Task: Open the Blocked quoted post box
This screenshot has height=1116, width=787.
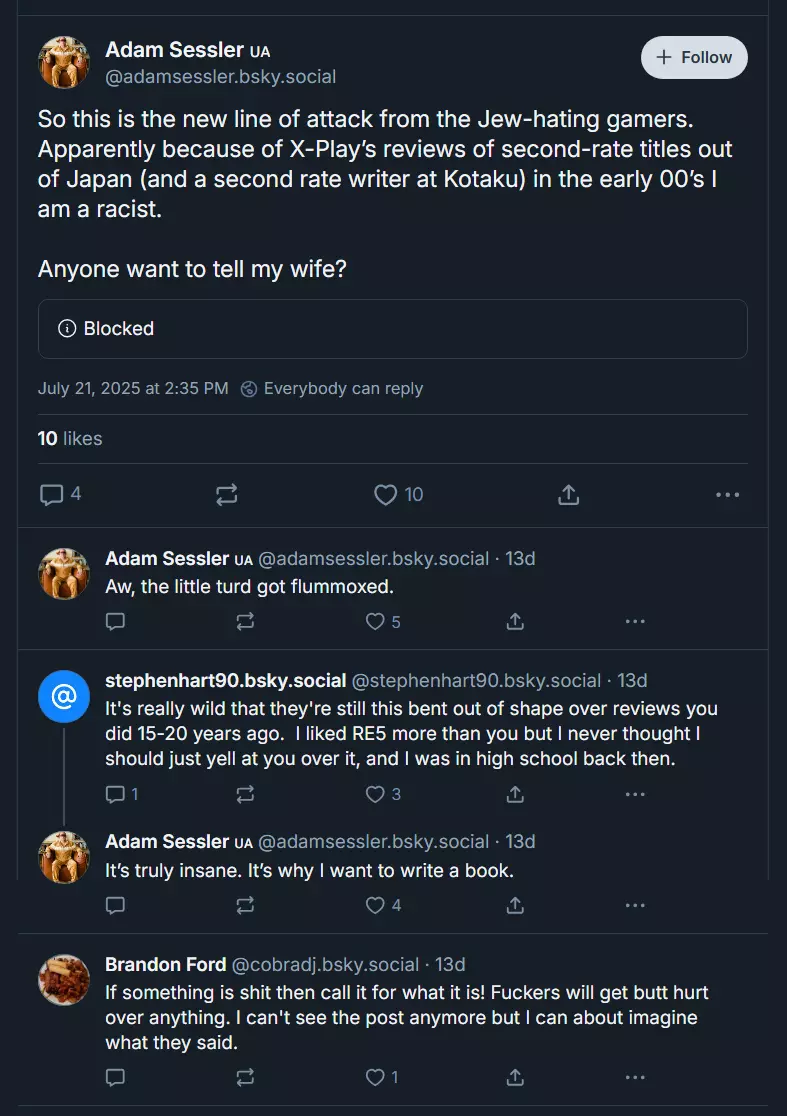Action: click(x=393, y=329)
